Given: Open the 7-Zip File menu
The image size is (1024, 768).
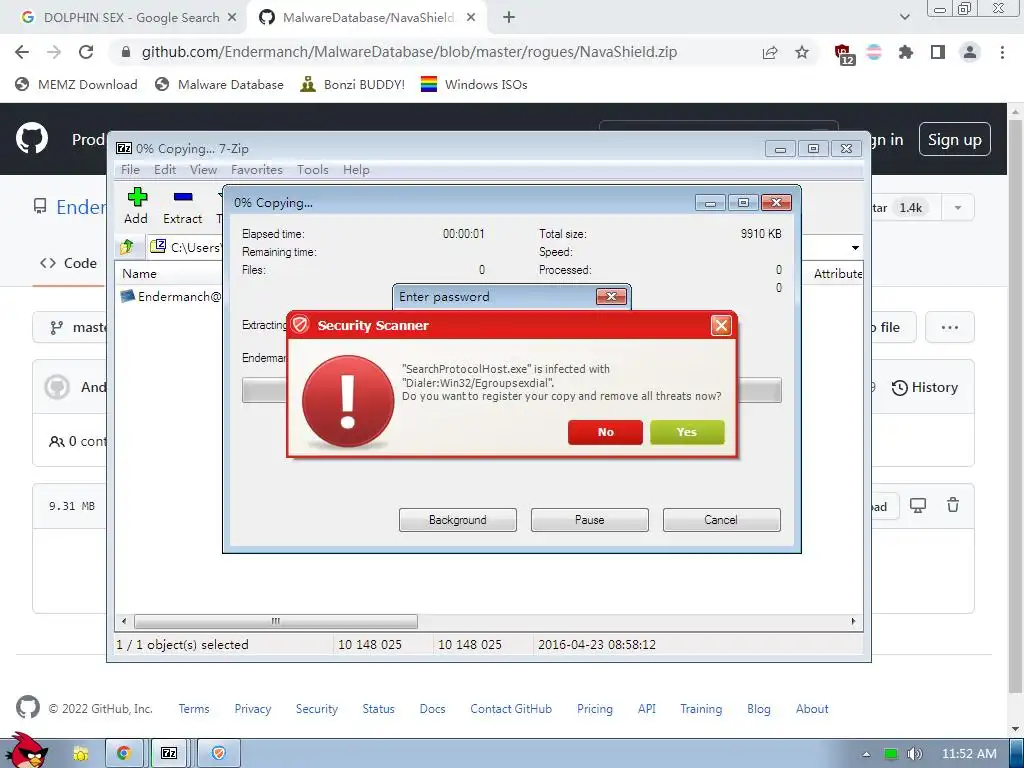Looking at the screenshot, I should tap(131, 170).
